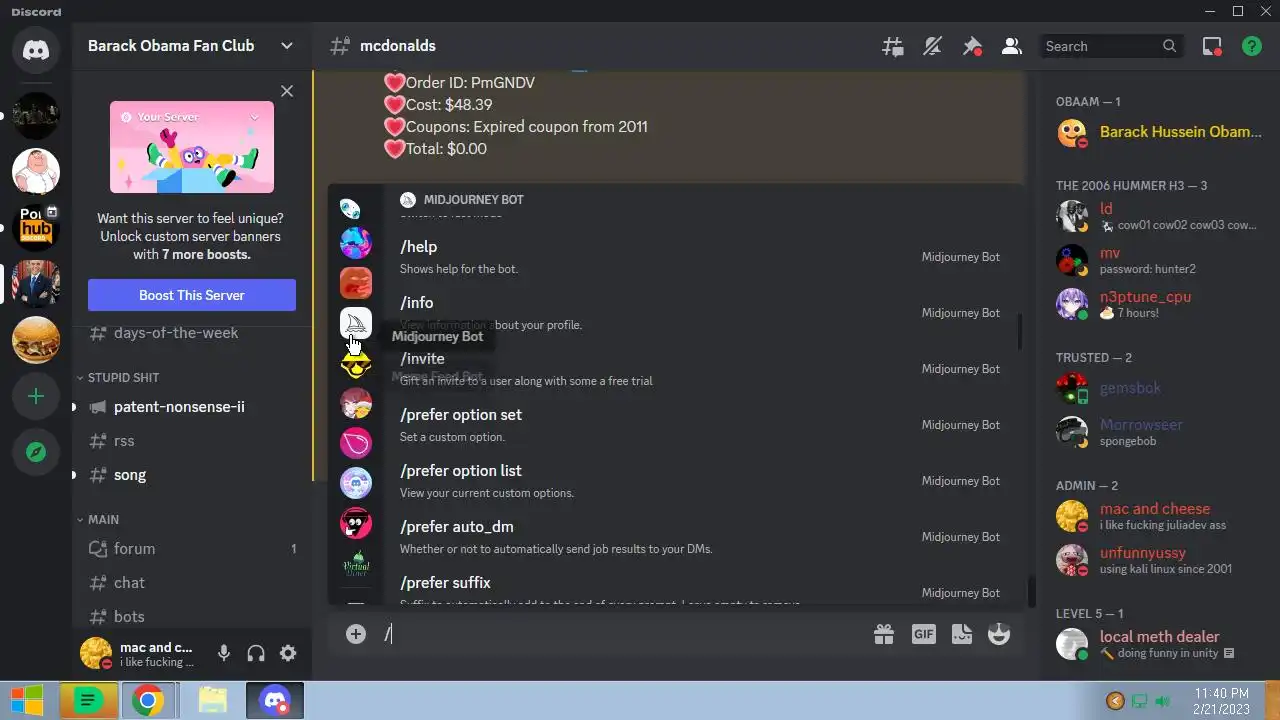Open mac and cheese user panel
Image resolution: width=1280 pixels, height=720 pixels.
[x=138, y=654]
